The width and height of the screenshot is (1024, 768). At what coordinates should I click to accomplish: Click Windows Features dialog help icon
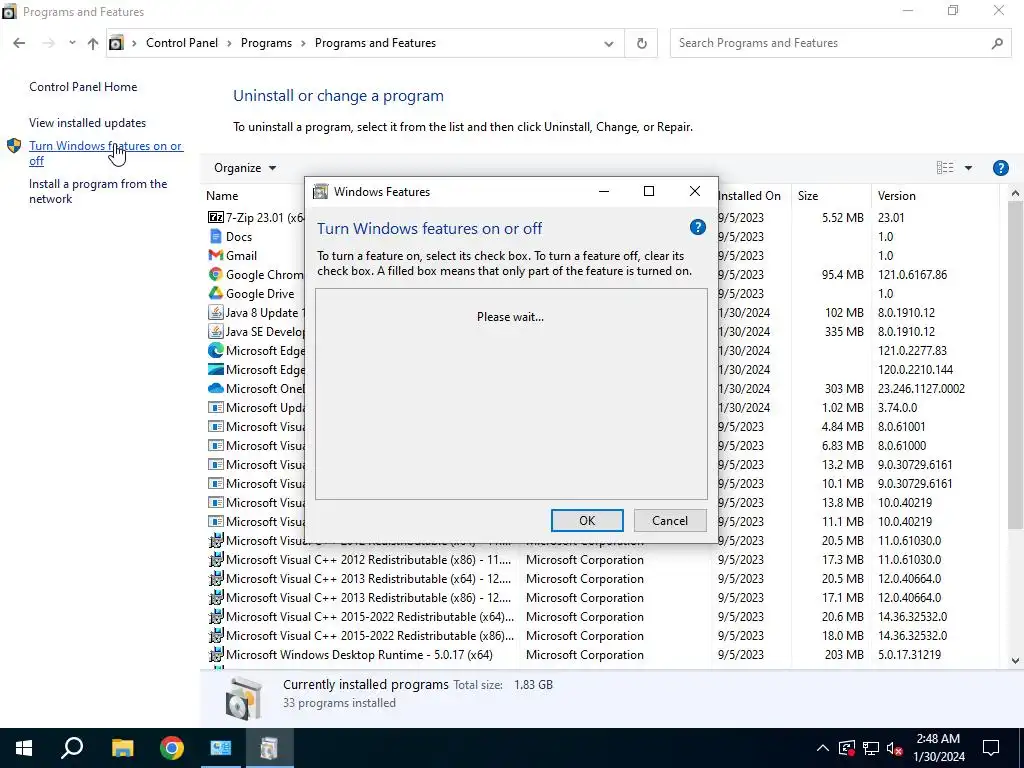click(x=697, y=227)
